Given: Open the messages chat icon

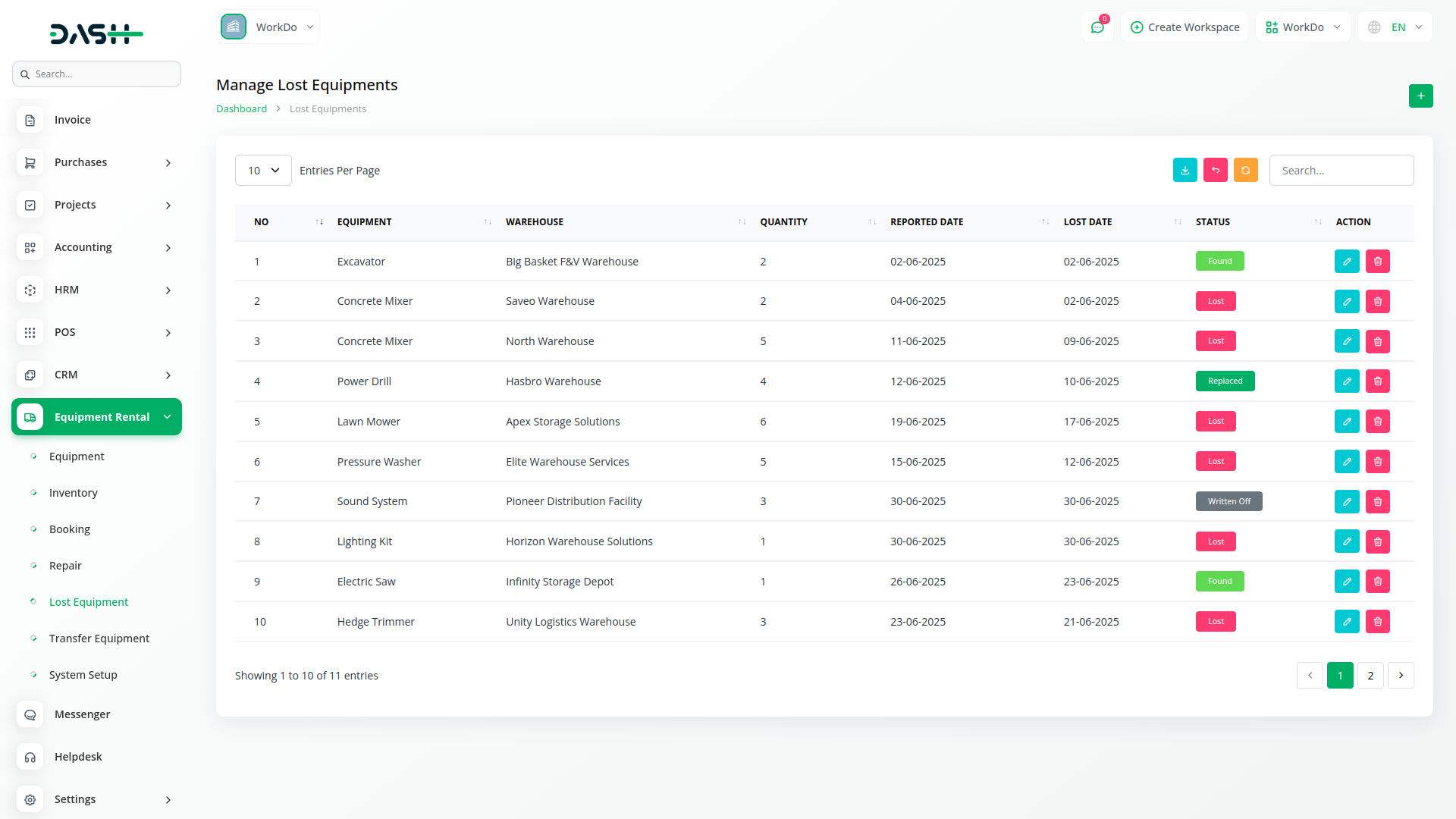Looking at the screenshot, I should pyautogui.click(x=1097, y=27).
